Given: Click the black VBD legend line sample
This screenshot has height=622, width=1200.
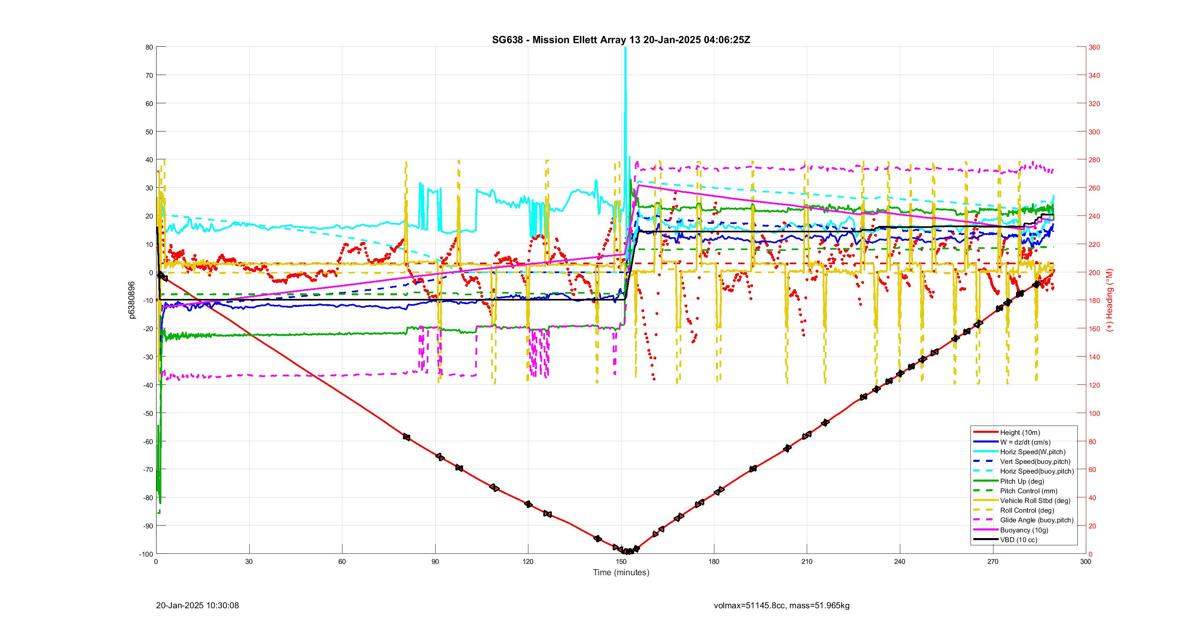Looking at the screenshot, I should (986, 540).
